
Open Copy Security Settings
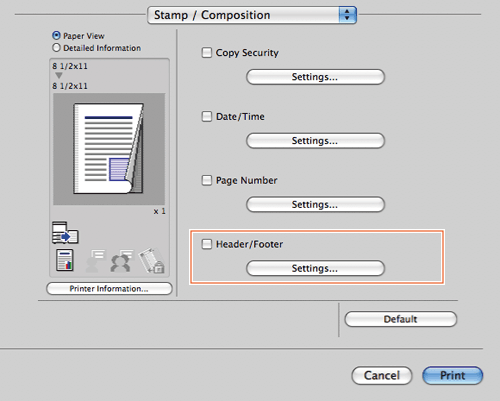coord(315,77)
